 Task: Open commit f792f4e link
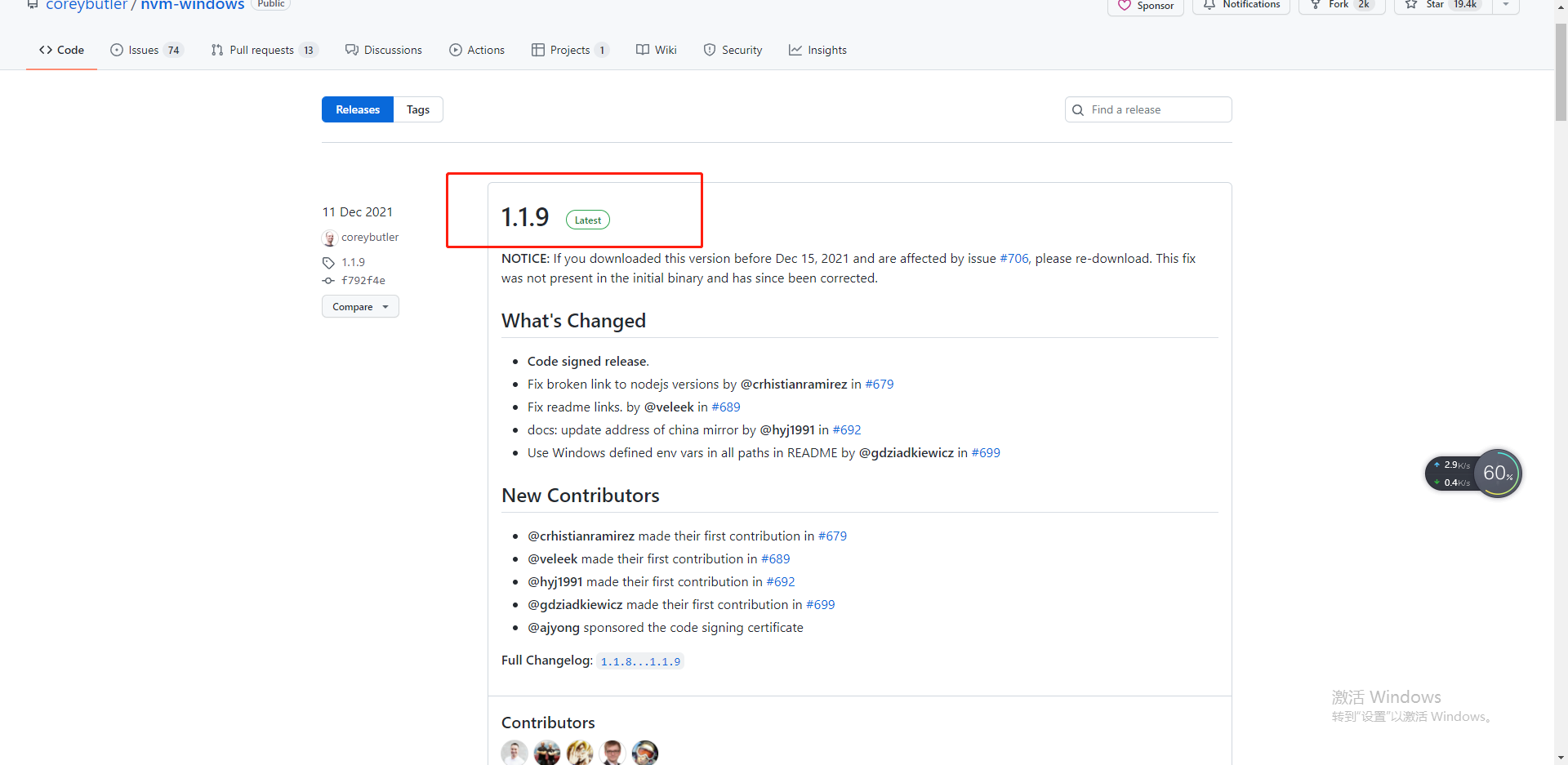pos(363,280)
